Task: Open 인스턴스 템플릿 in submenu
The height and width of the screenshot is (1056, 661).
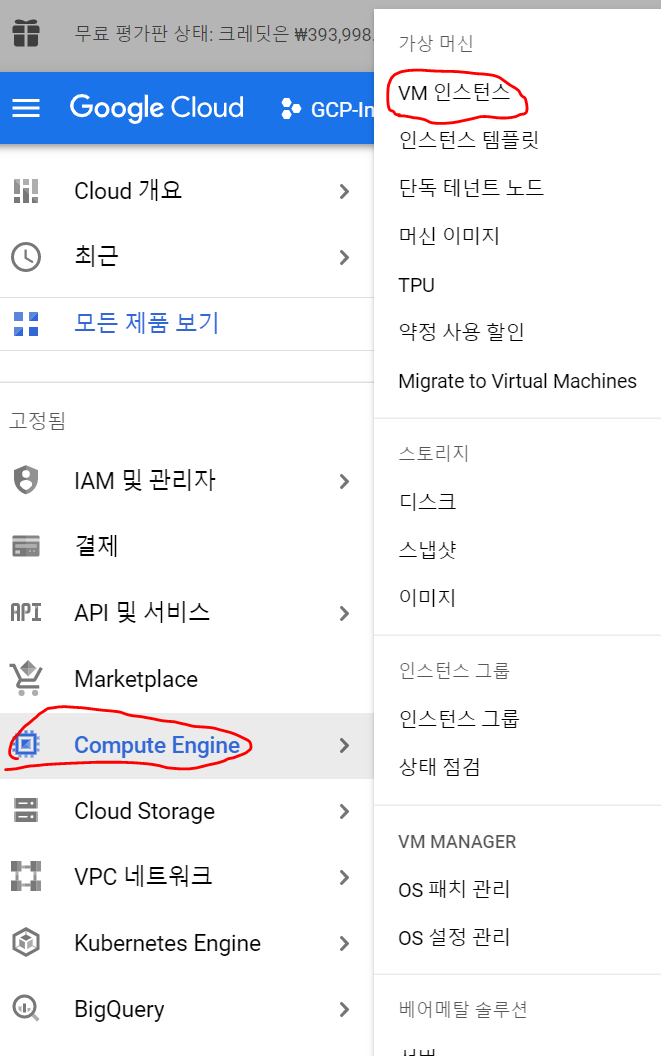Action: point(469,140)
